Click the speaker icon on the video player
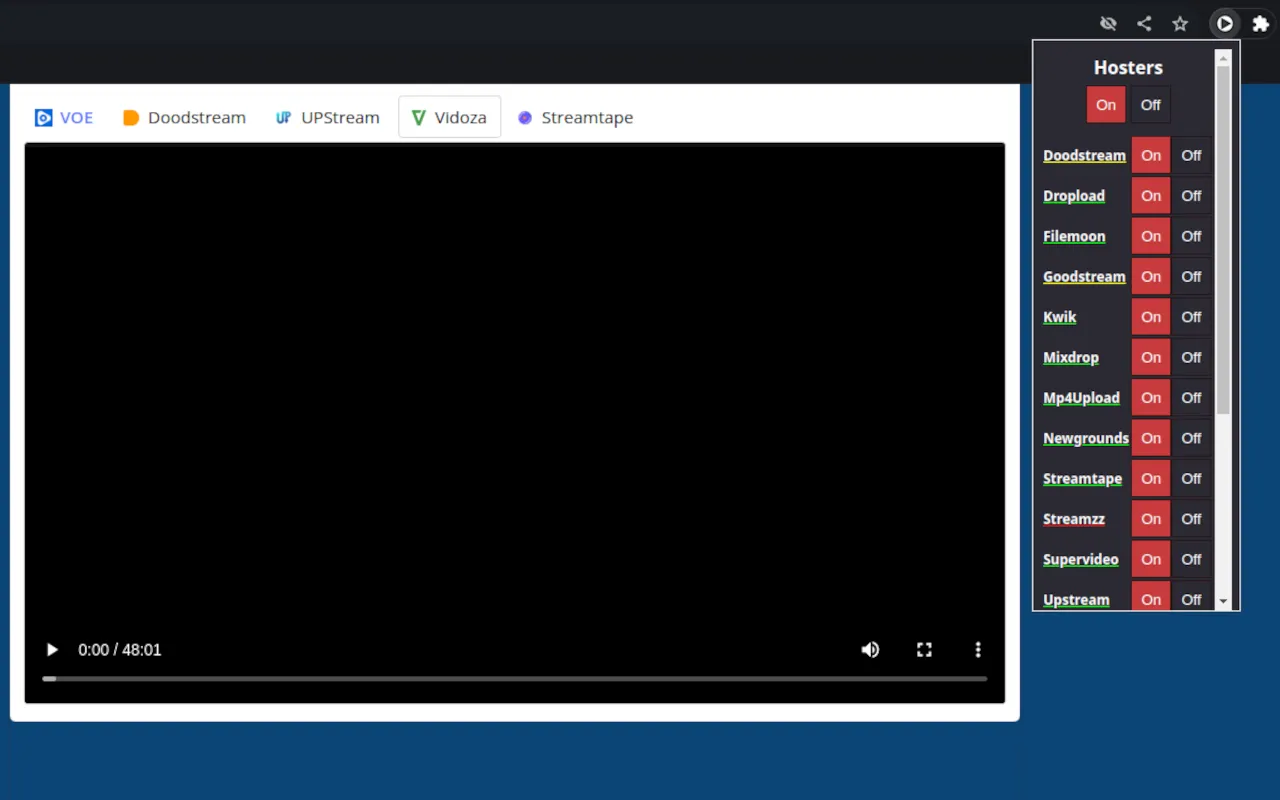Viewport: 1280px width, 800px height. pos(870,650)
